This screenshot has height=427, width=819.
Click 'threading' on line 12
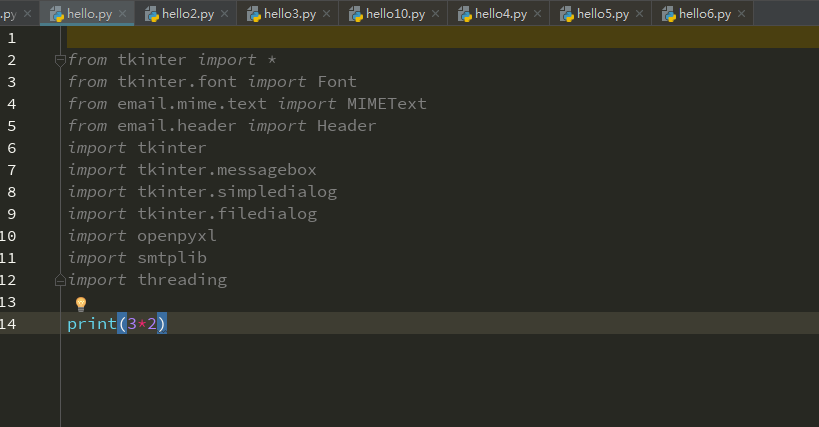(x=182, y=280)
